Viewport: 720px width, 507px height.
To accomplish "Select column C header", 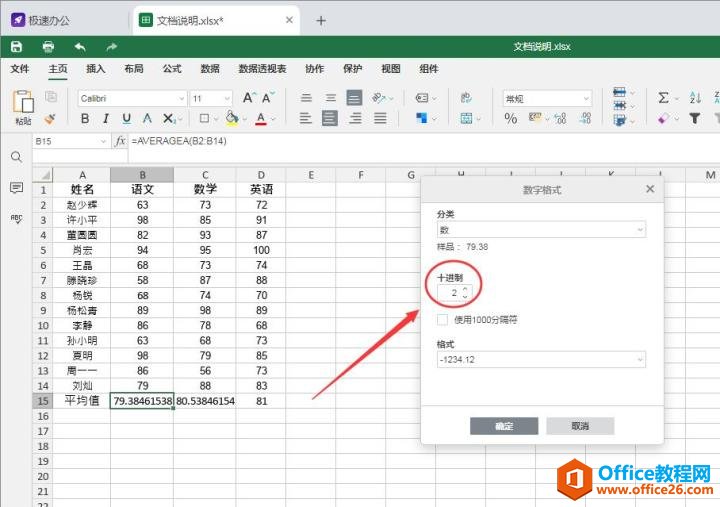I will [205, 175].
